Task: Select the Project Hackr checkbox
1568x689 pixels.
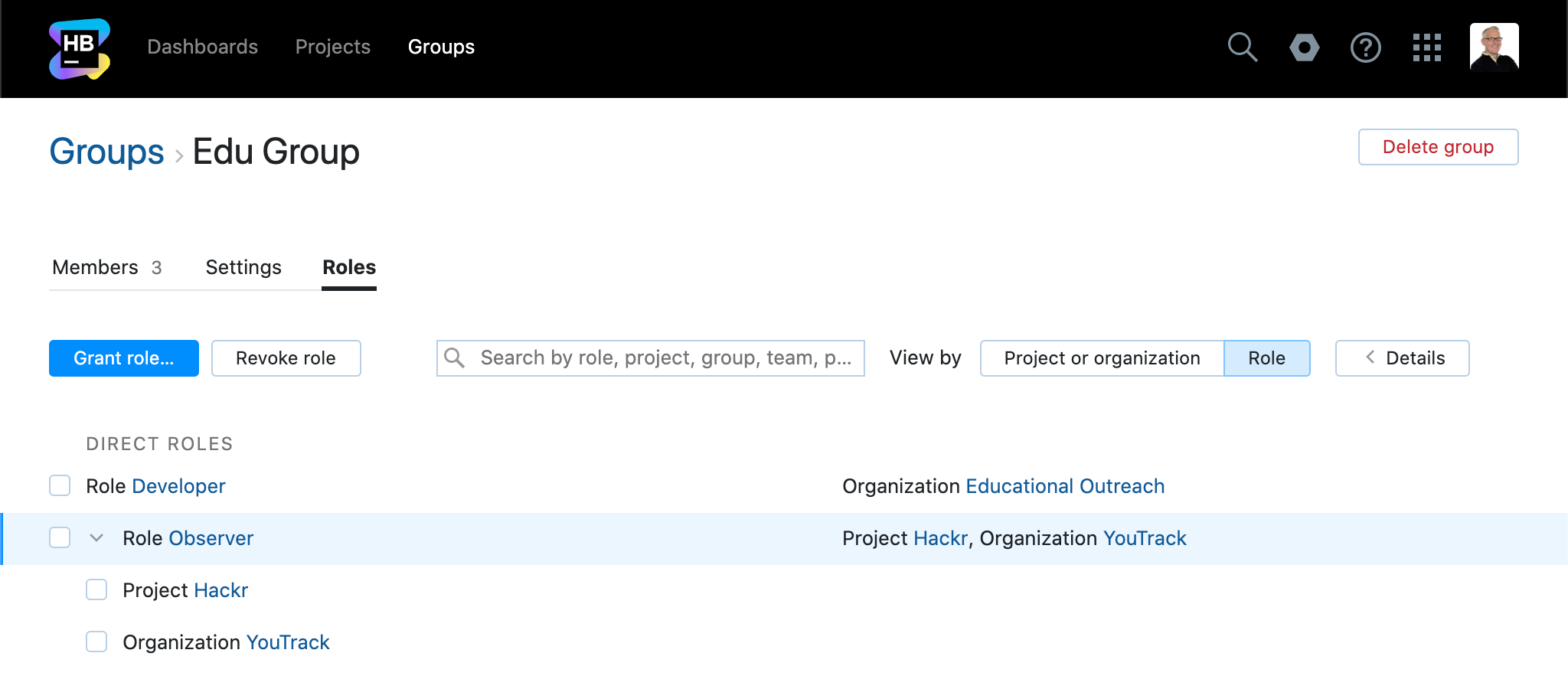Action: pos(96,590)
